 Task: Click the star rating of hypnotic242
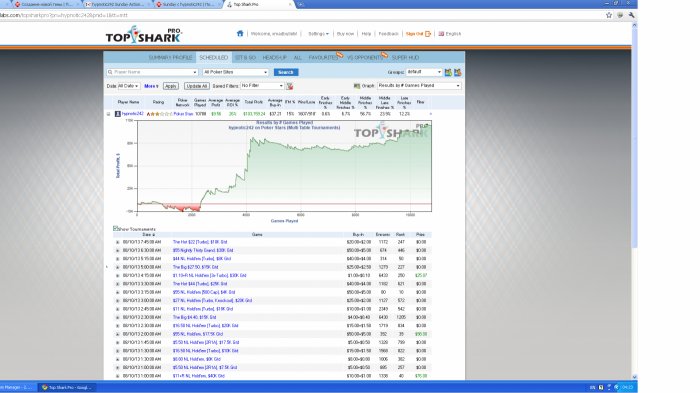tap(159, 114)
